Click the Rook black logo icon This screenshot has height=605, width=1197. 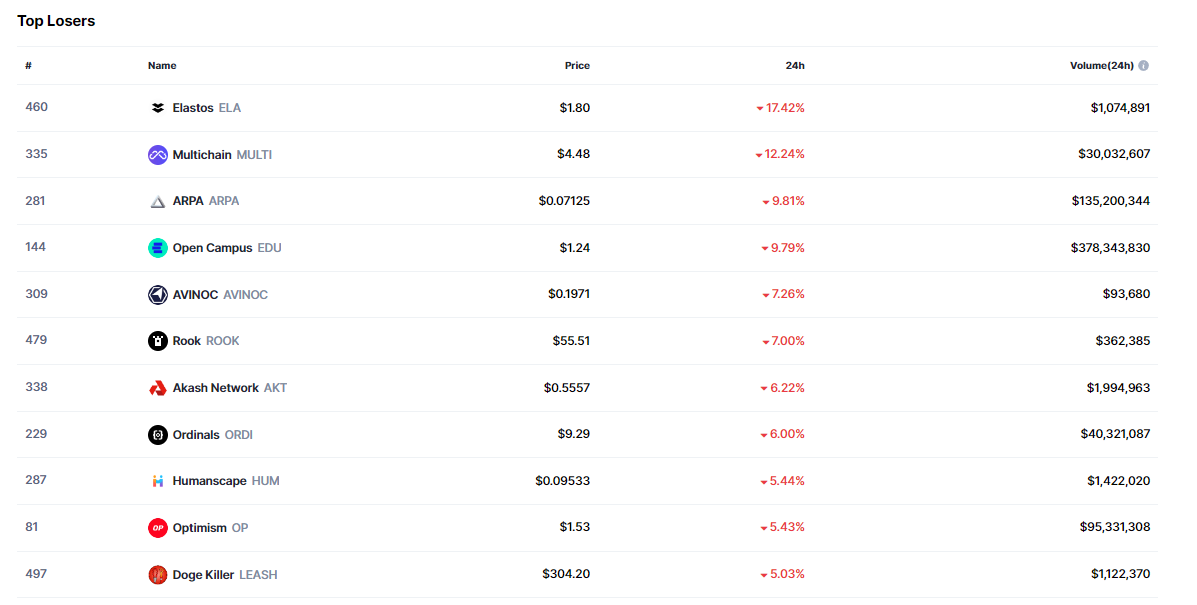click(x=157, y=341)
